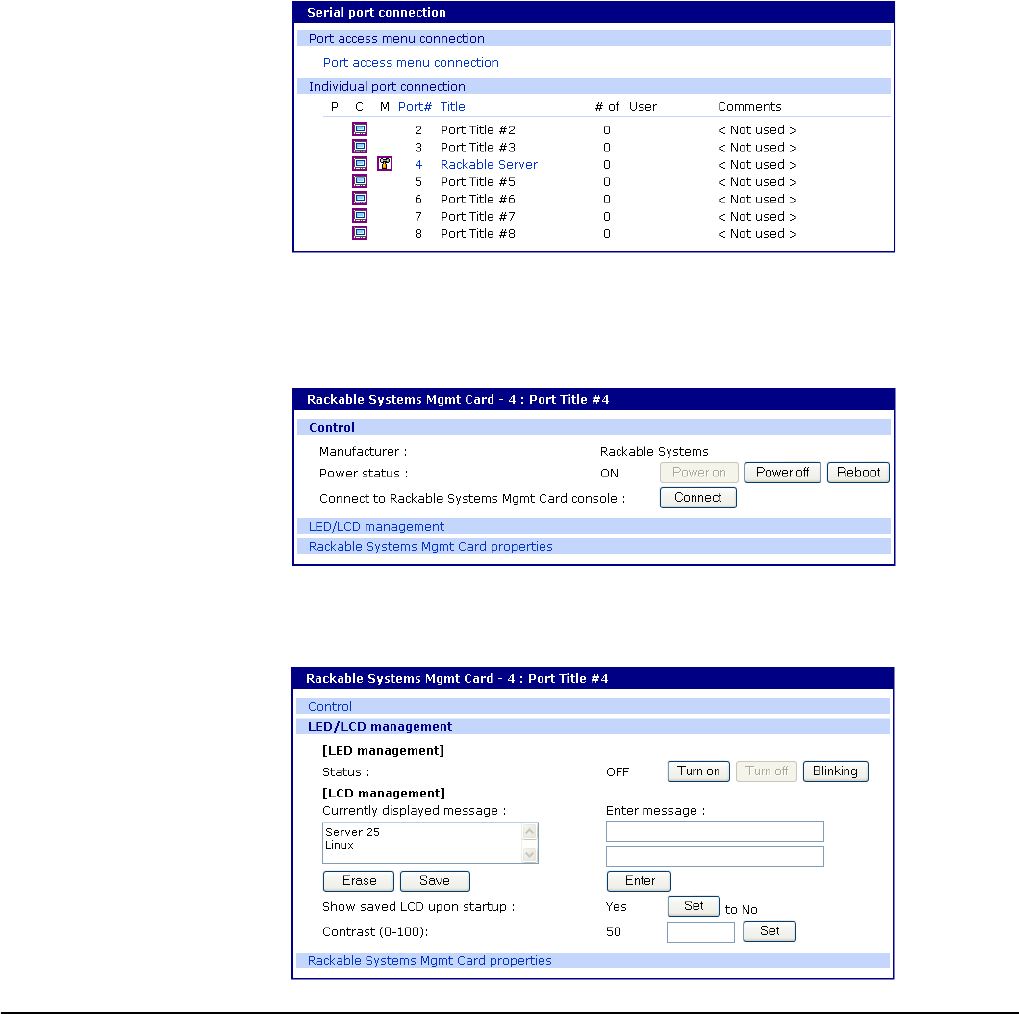
Task: Click the Power off button
Action: (x=782, y=473)
